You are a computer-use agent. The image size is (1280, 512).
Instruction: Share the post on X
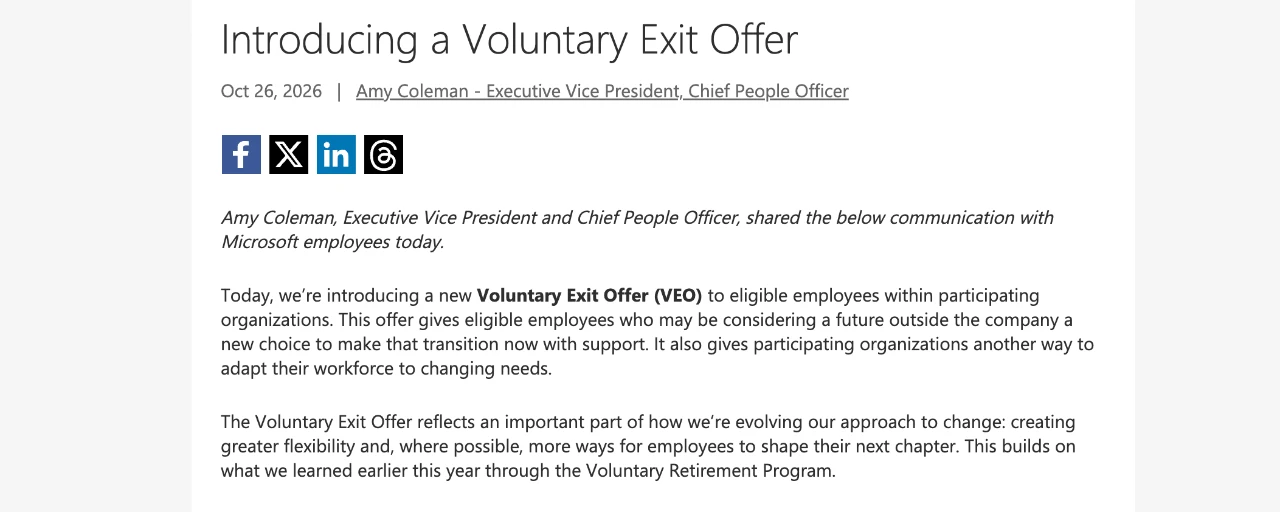coord(289,155)
